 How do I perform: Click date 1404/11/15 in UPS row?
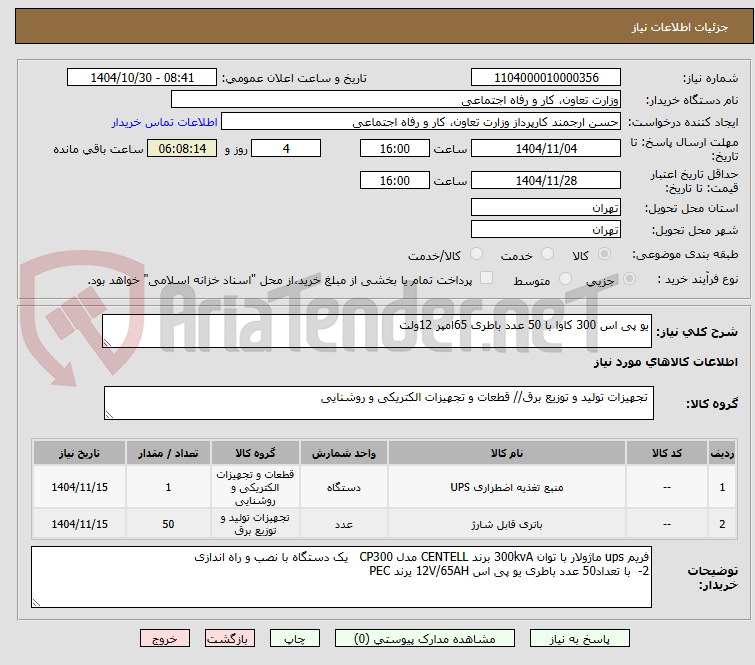79,487
